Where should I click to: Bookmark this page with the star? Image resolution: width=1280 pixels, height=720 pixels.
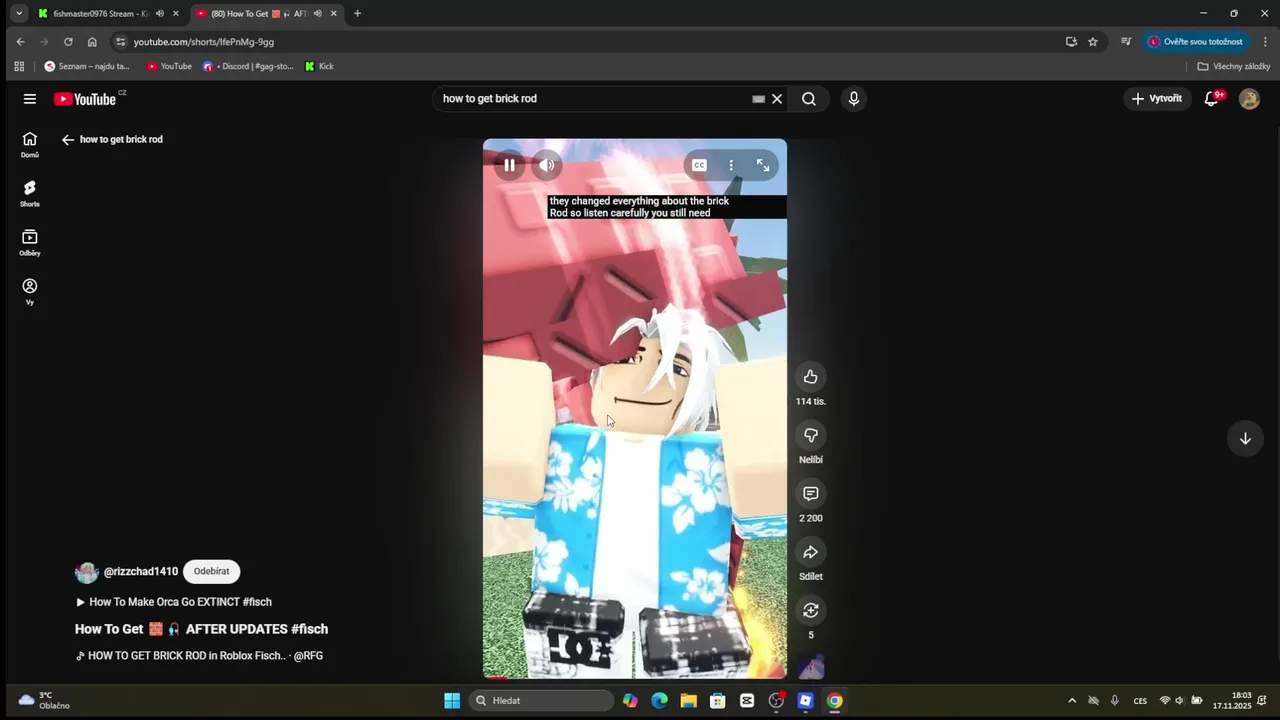[x=1093, y=42]
